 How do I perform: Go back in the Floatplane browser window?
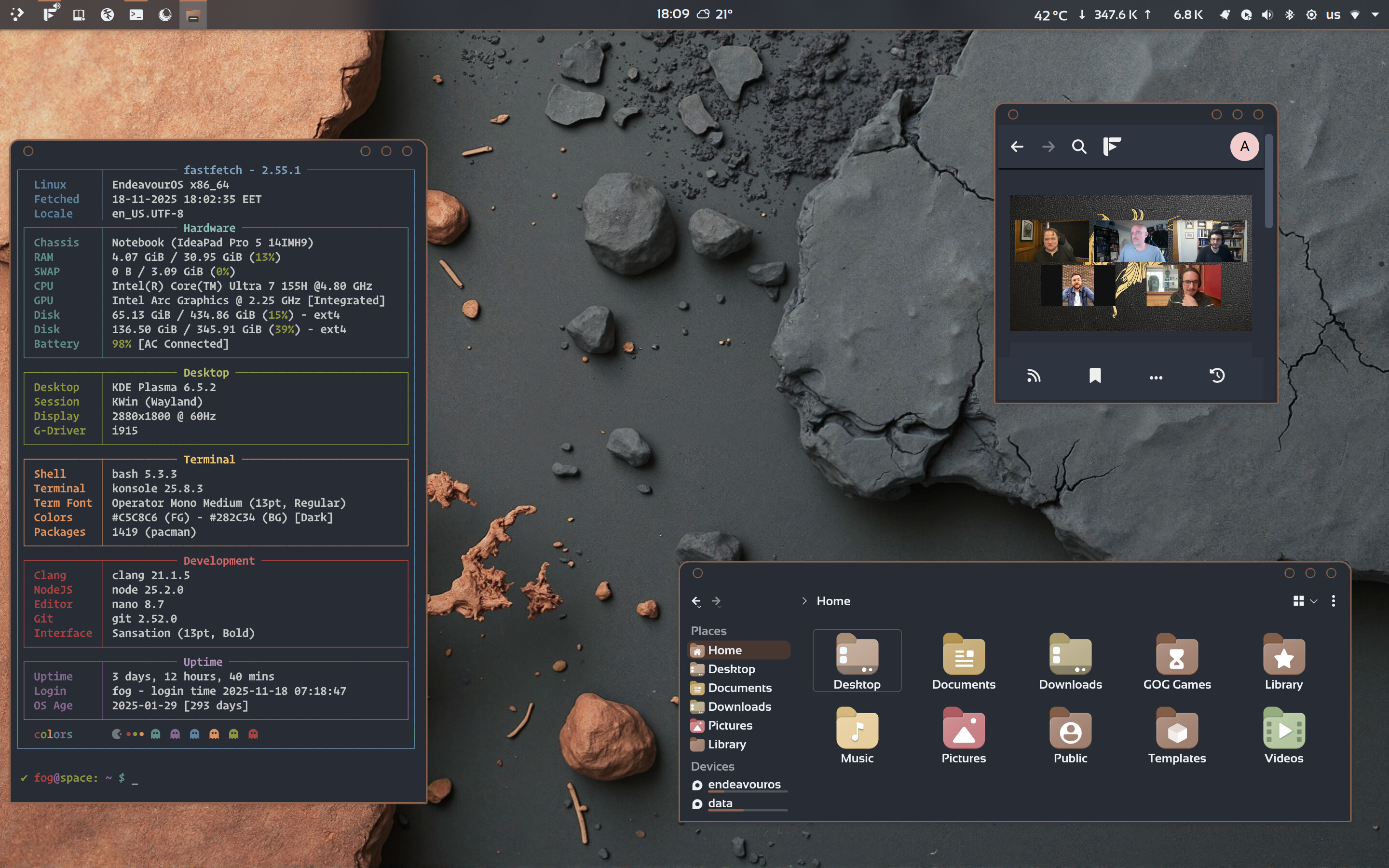[x=1017, y=147]
